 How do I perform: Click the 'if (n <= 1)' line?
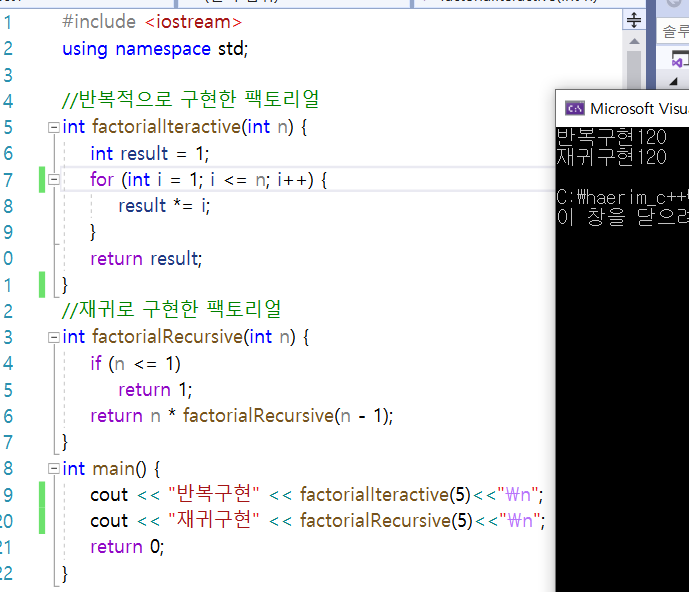135,364
